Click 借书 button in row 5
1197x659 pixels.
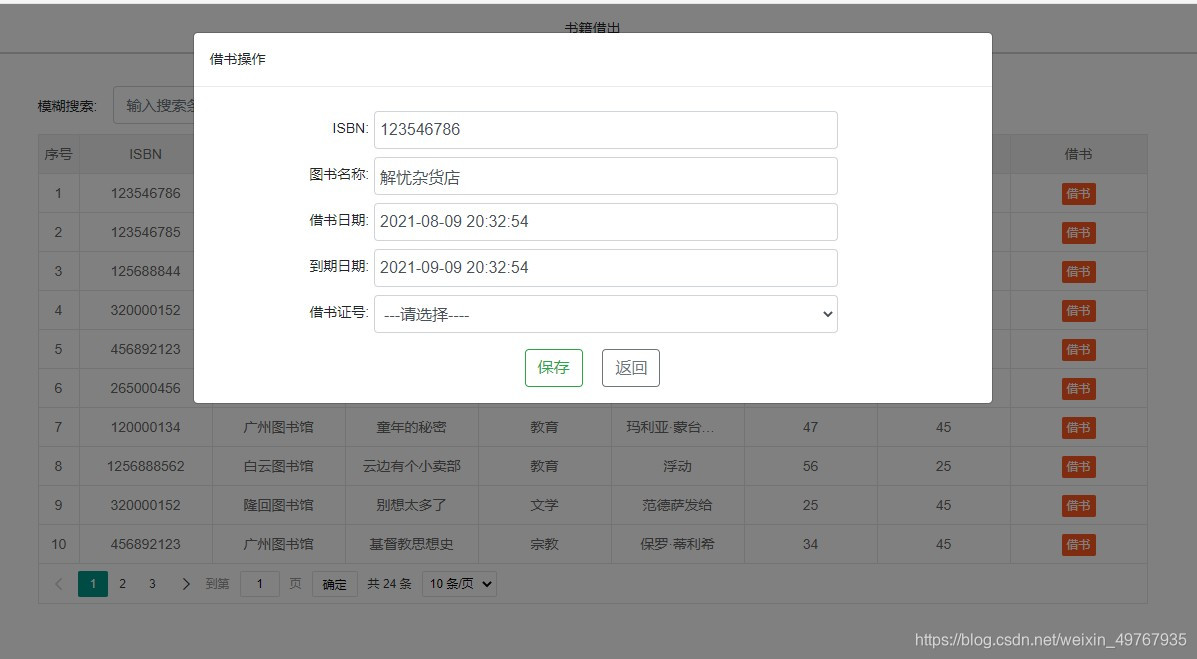[1079, 350]
